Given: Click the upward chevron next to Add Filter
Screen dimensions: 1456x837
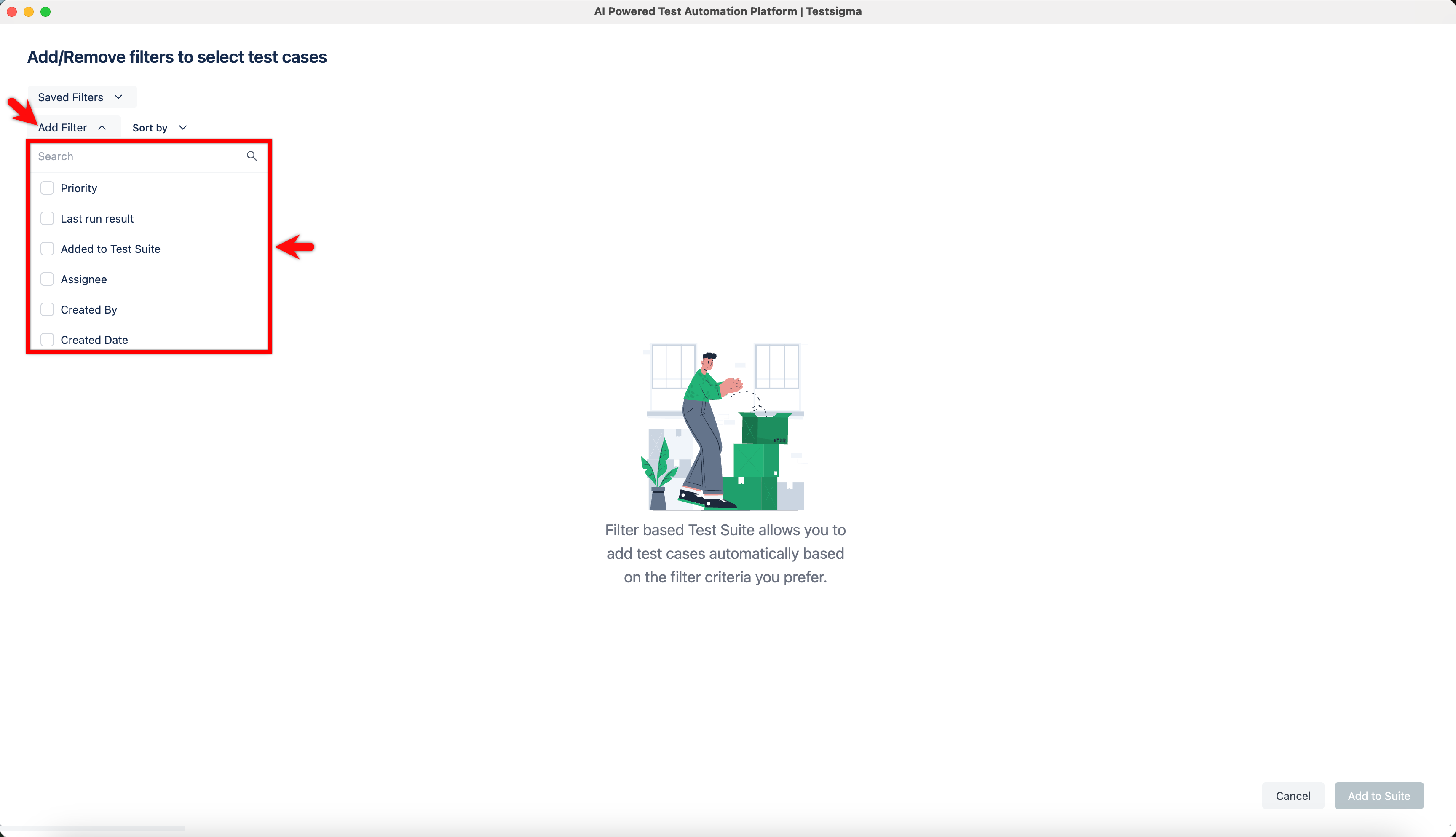Looking at the screenshot, I should tap(103, 127).
